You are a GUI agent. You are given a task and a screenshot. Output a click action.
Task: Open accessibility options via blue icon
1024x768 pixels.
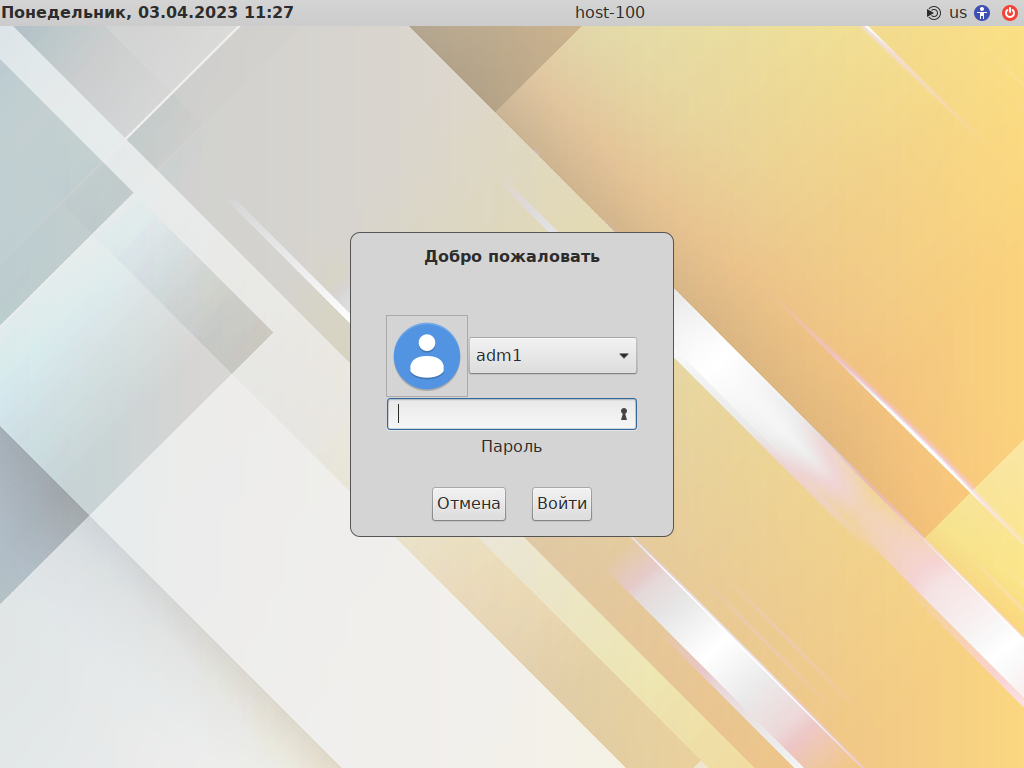(x=979, y=13)
